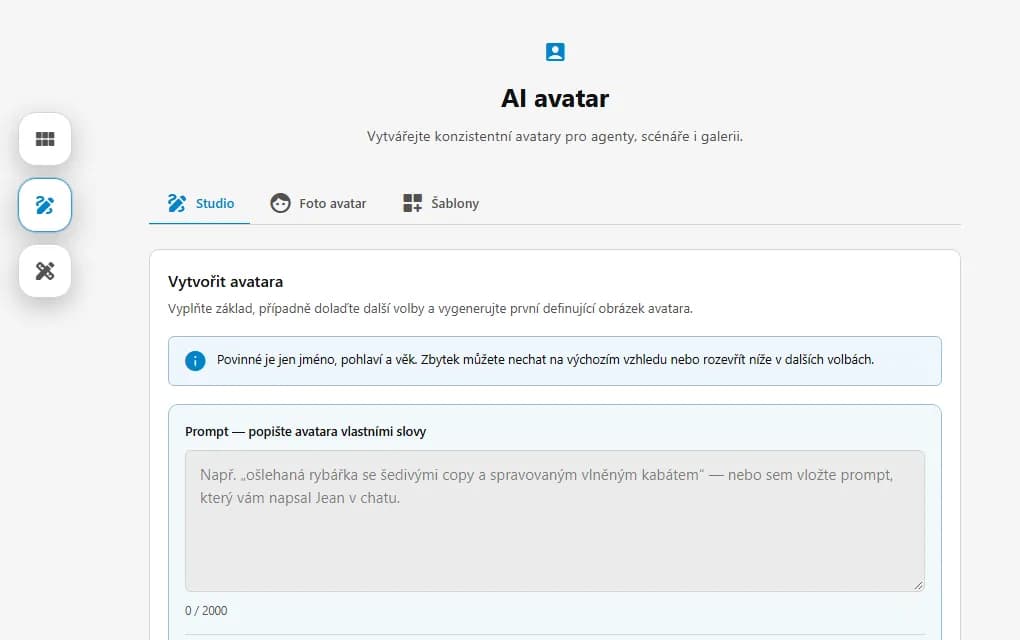Select the avatar studio pencil sidebar button
Screen dimensions: 1020x640
[45, 205]
